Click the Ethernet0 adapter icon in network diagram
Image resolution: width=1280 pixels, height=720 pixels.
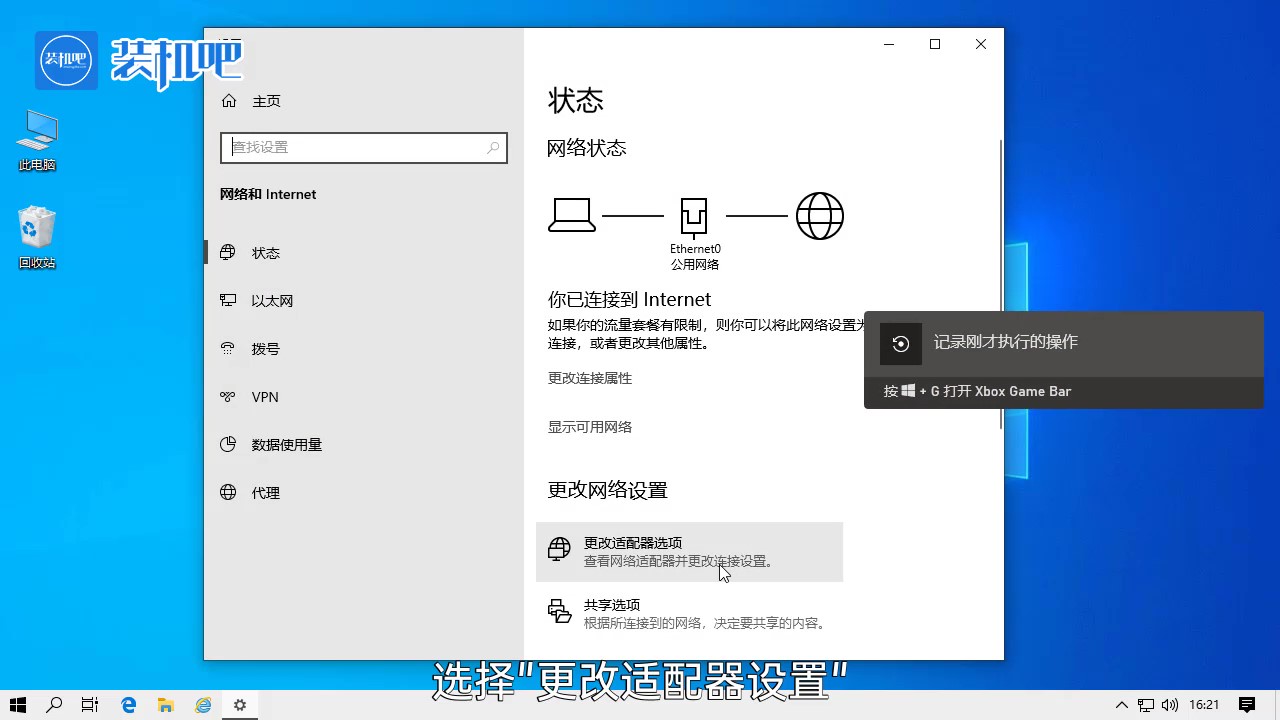point(694,214)
